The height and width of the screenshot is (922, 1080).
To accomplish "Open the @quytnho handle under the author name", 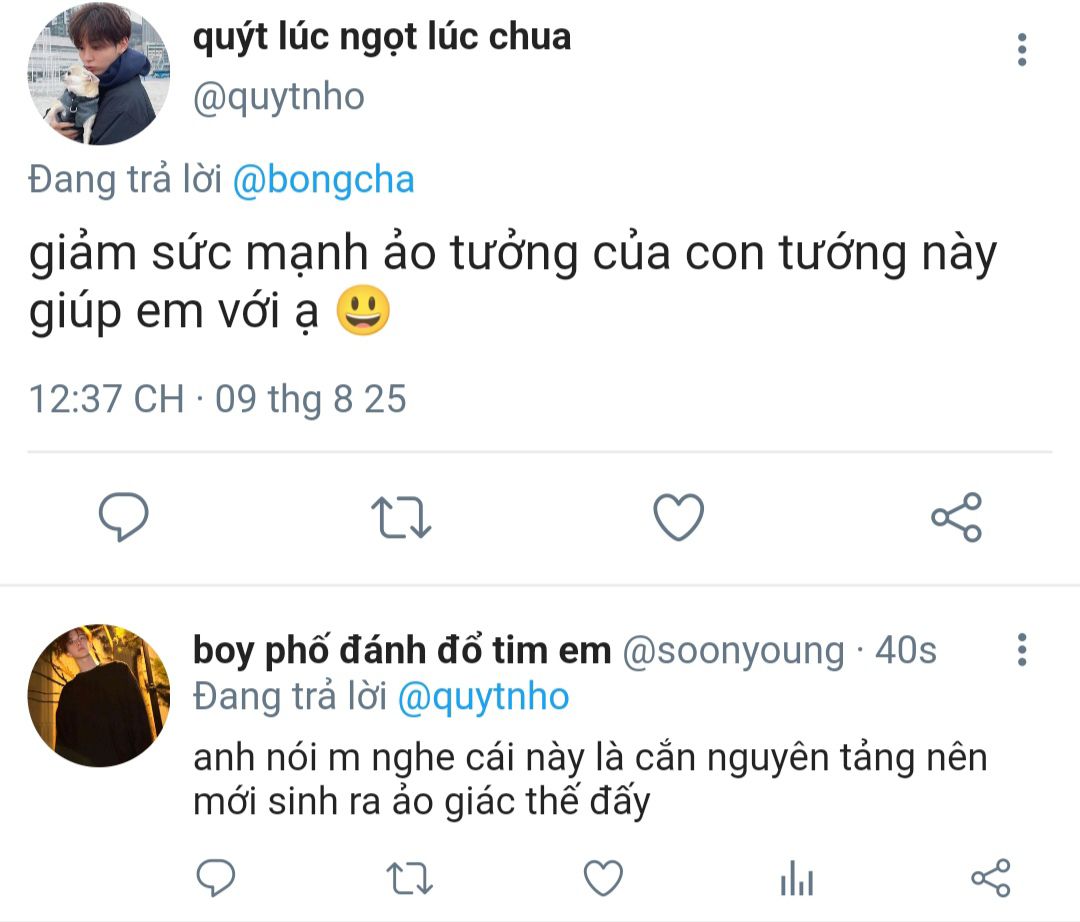I will pyautogui.click(x=278, y=97).
